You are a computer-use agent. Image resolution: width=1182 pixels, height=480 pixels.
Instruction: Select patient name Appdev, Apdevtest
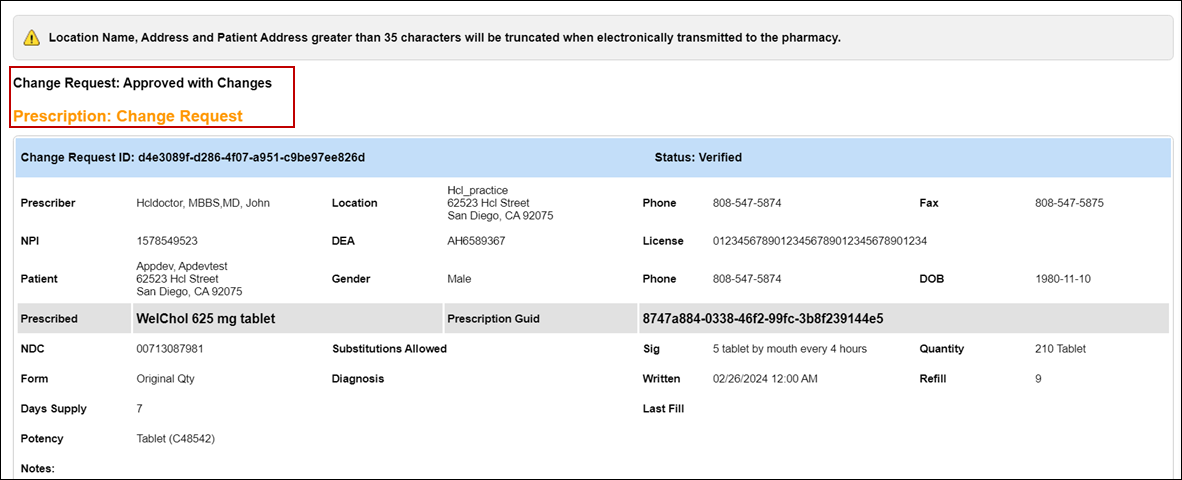(x=182, y=266)
